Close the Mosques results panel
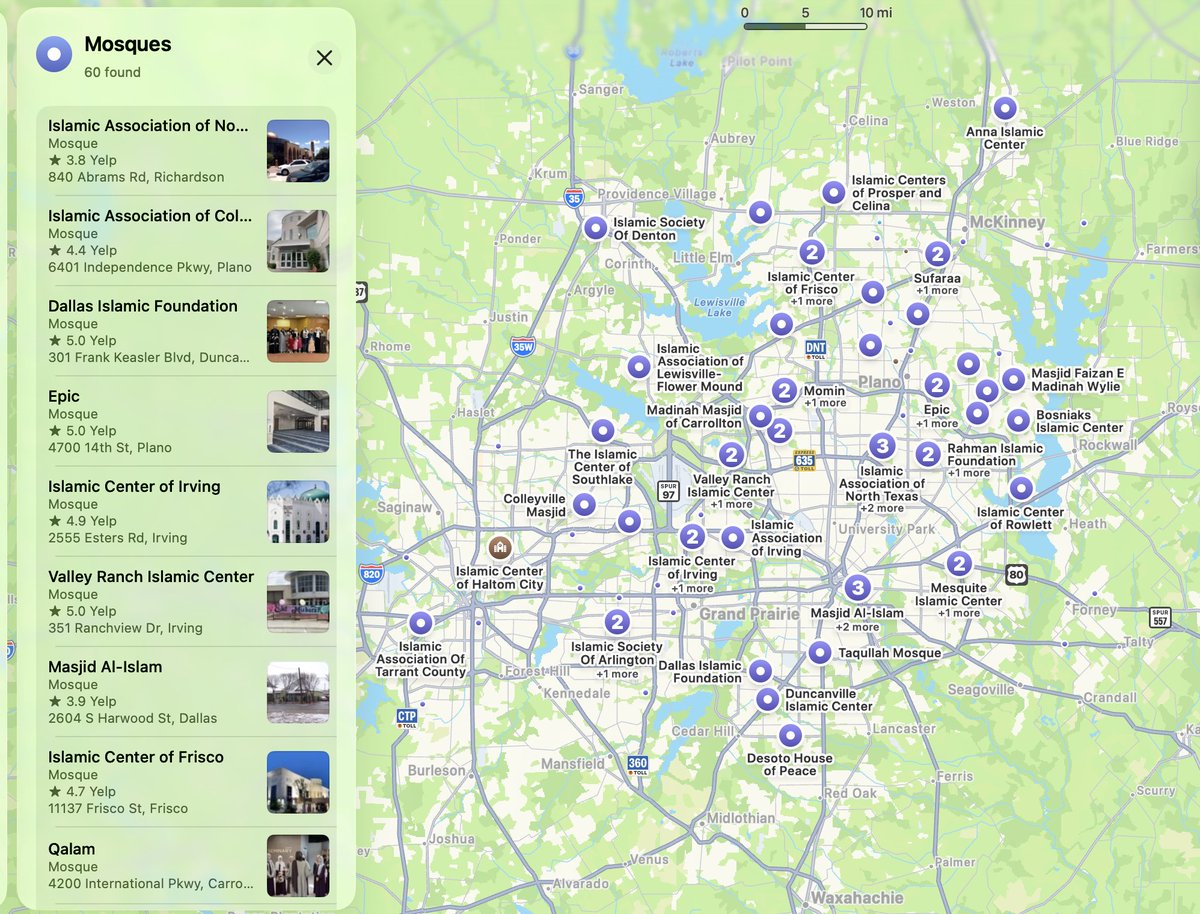The height and width of the screenshot is (914, 1200). (324, 58)
